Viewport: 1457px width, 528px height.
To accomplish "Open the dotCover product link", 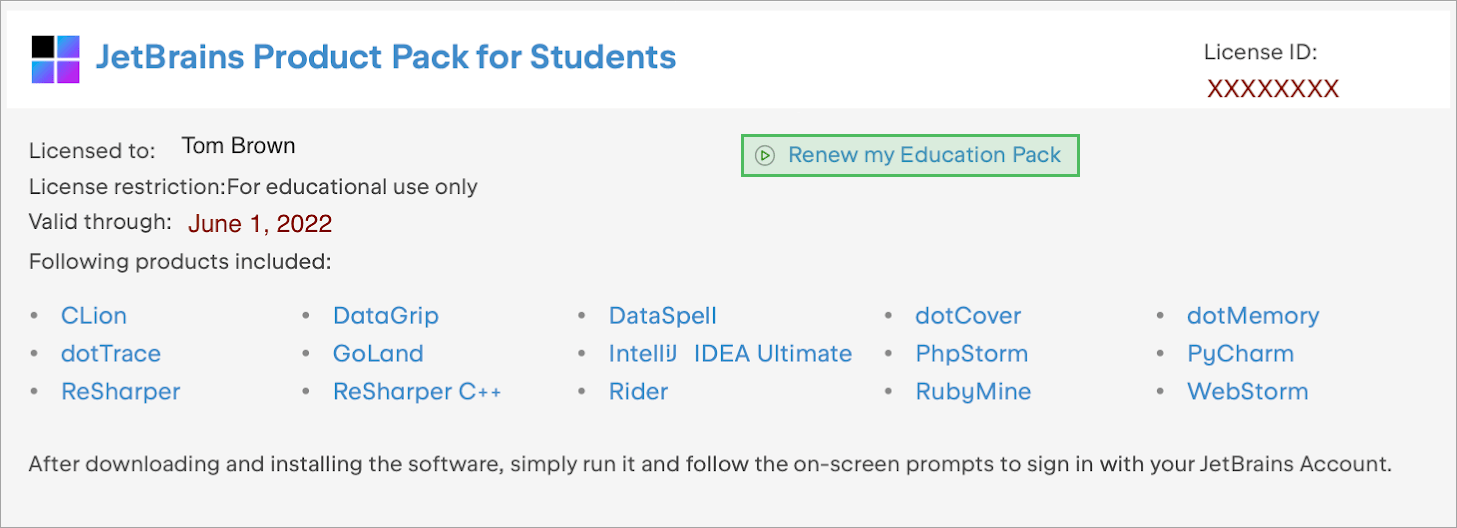I will pyautogui.click(x=967, y=316).
